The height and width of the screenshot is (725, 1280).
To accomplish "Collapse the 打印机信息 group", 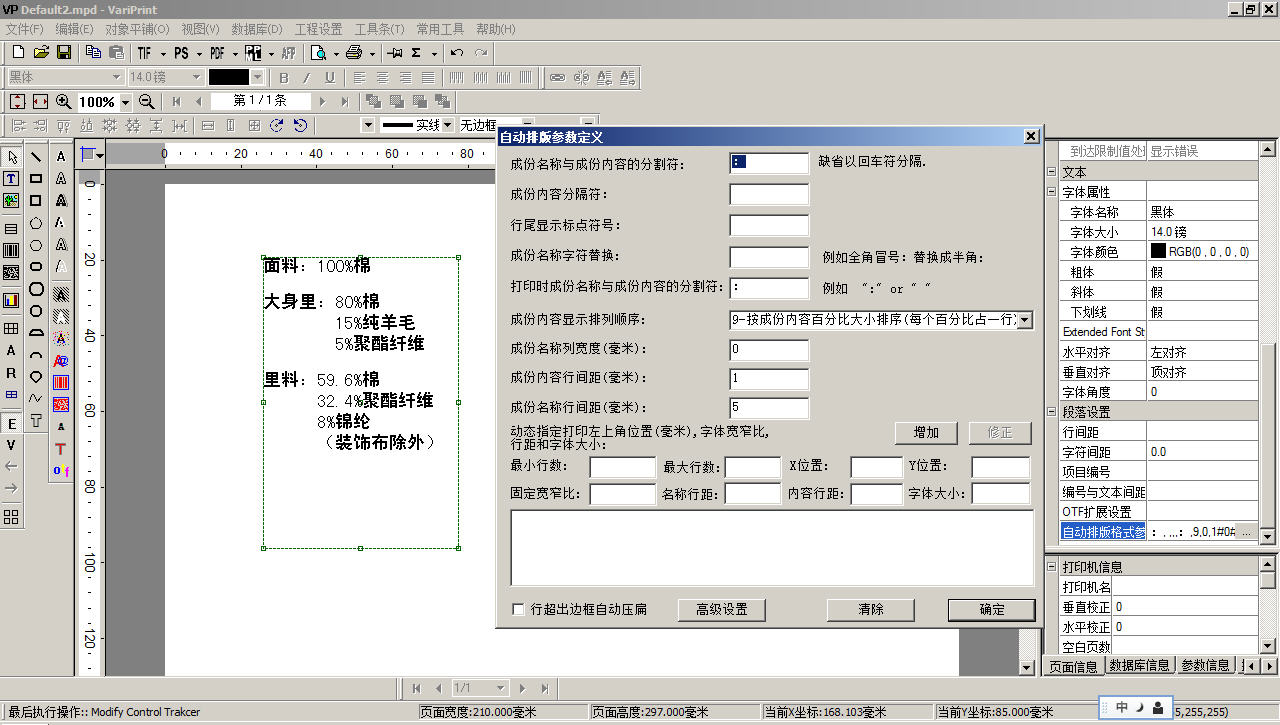I will 1051,566.
